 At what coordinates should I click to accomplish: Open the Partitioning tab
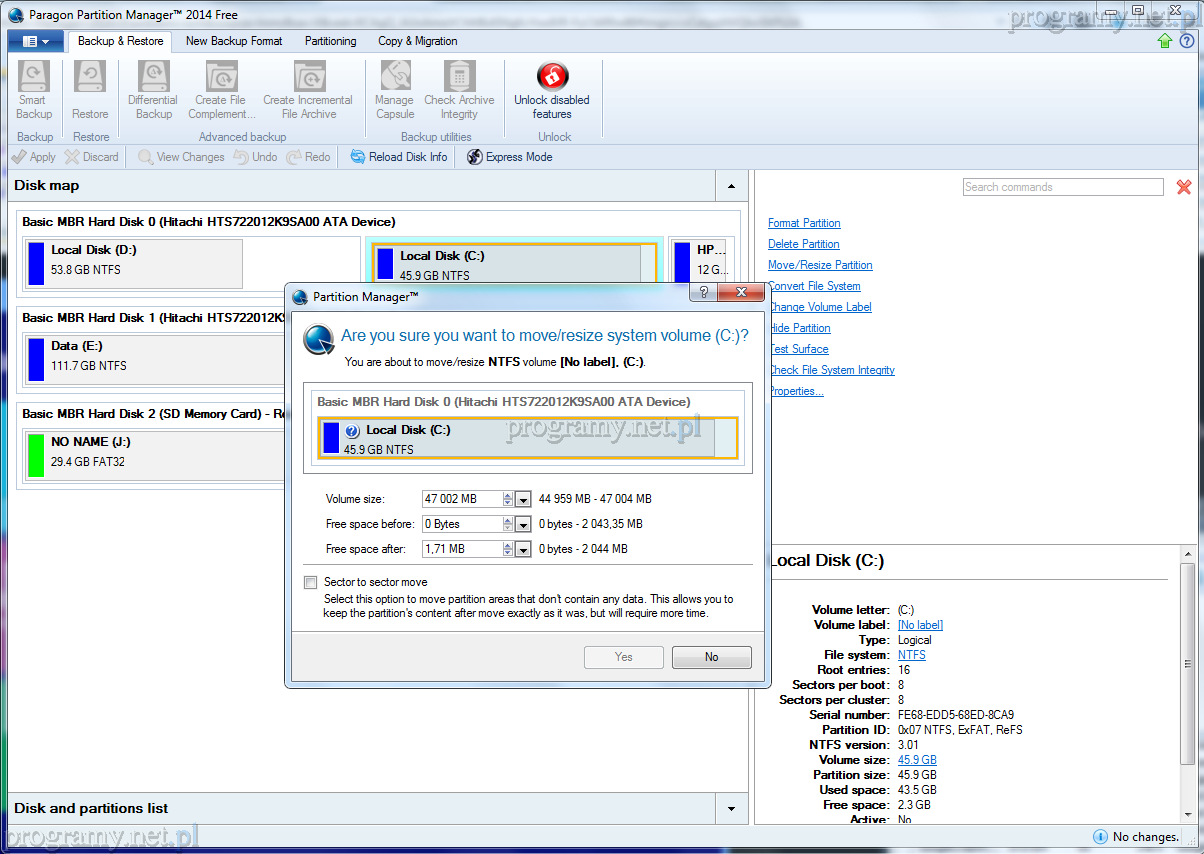(x=330, y=41)
